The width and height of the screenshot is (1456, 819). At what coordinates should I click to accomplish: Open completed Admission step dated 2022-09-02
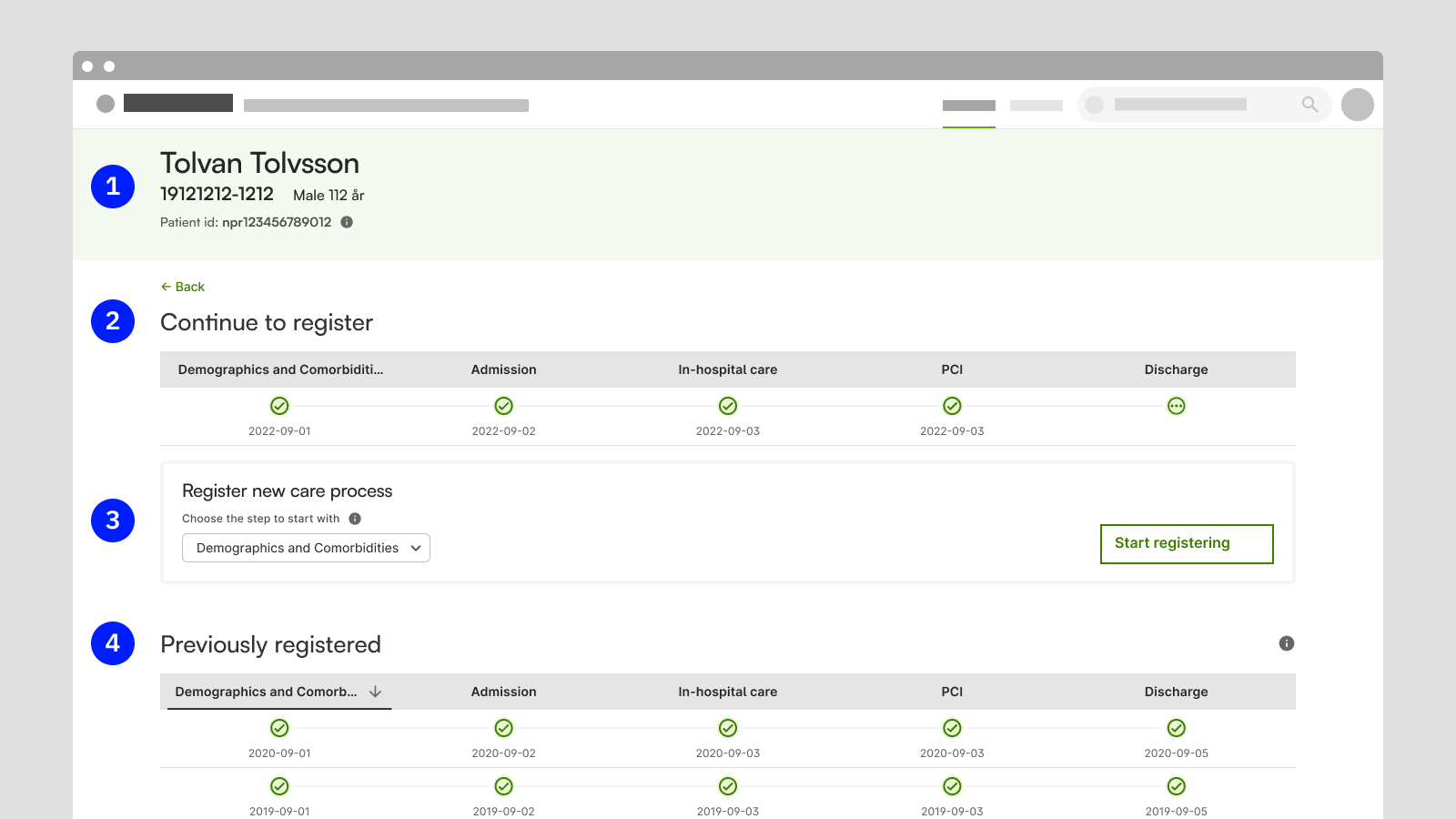pyautogui.click(x=503, y=406)
